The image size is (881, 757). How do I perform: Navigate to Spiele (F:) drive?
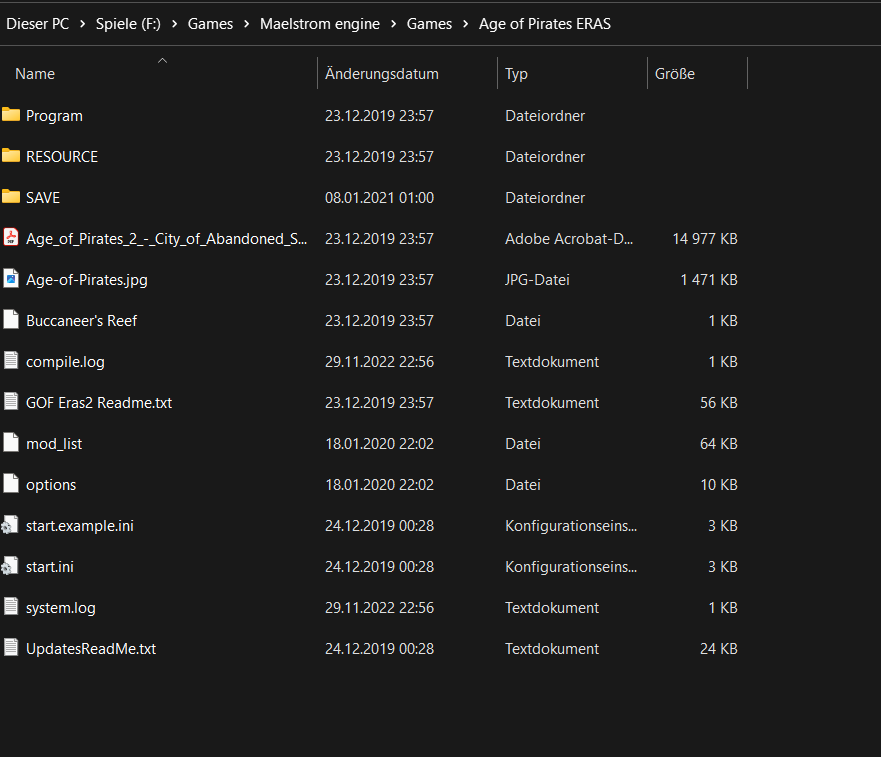coord(128,24)
